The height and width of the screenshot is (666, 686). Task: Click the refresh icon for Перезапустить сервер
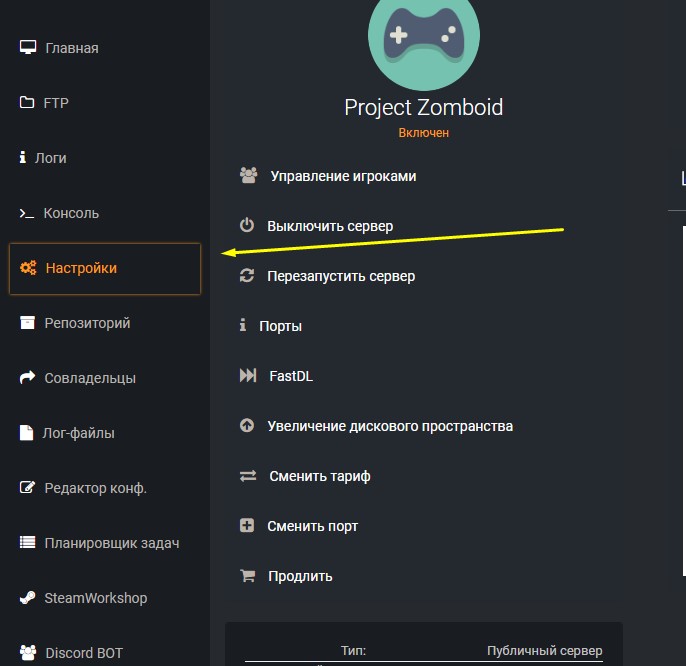(x=247, y=276)
